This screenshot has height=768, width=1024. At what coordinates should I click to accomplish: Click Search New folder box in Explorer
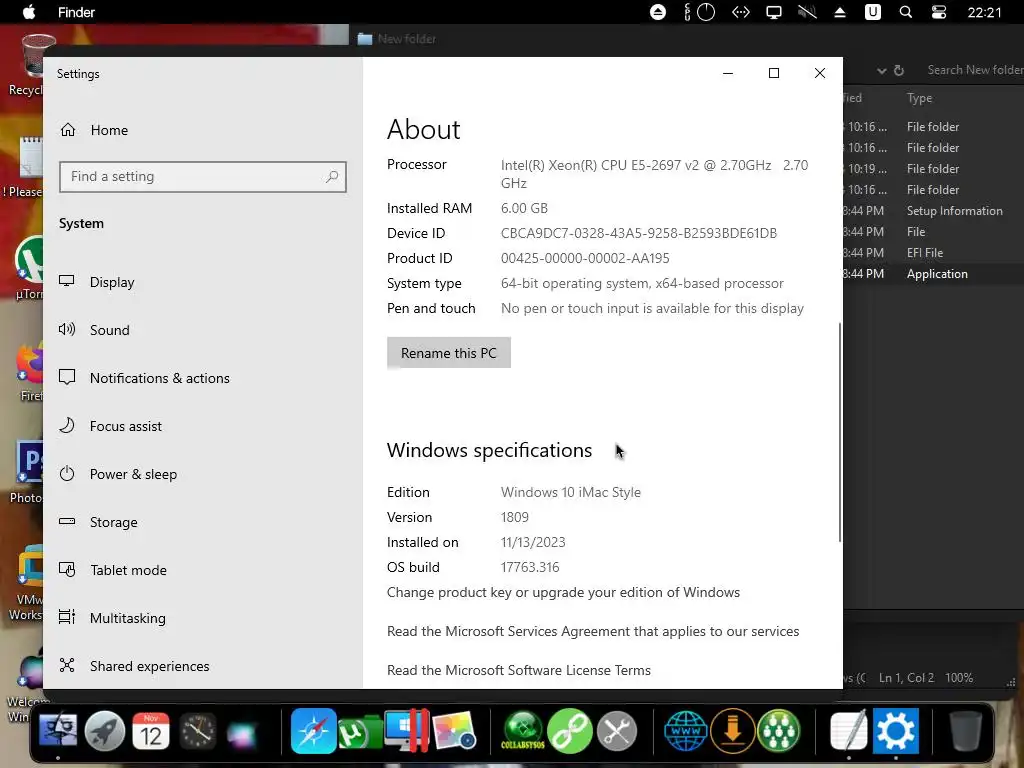[x=973, y=70]
